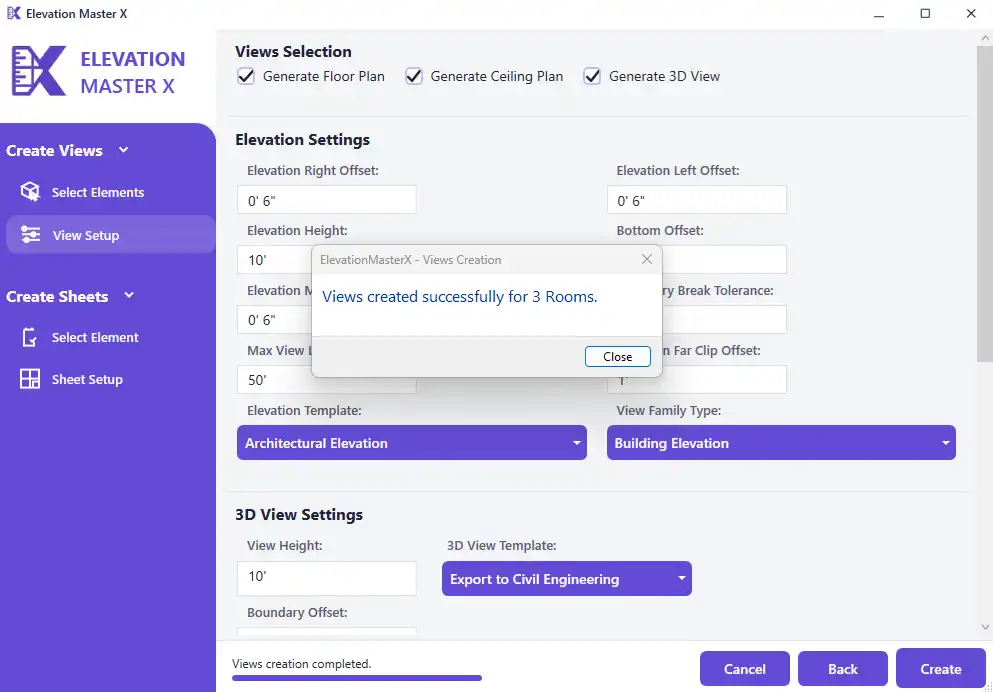993x692 pixels.
Task: Maximize the Elevation Master X window
Action: click(925, 14)
